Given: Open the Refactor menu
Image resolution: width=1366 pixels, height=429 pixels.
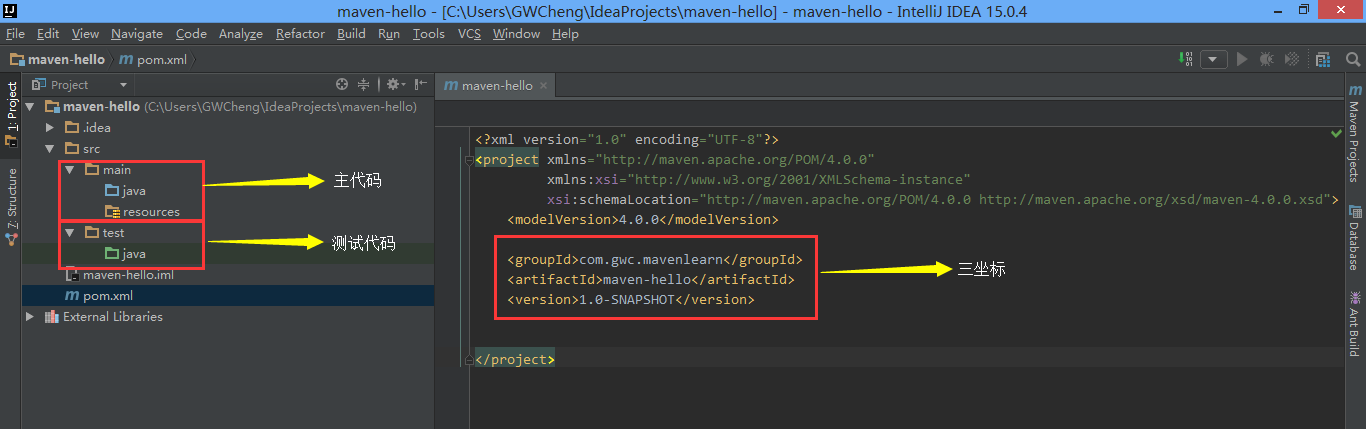Looking at the screenshot, I should (x=300, y=33).
